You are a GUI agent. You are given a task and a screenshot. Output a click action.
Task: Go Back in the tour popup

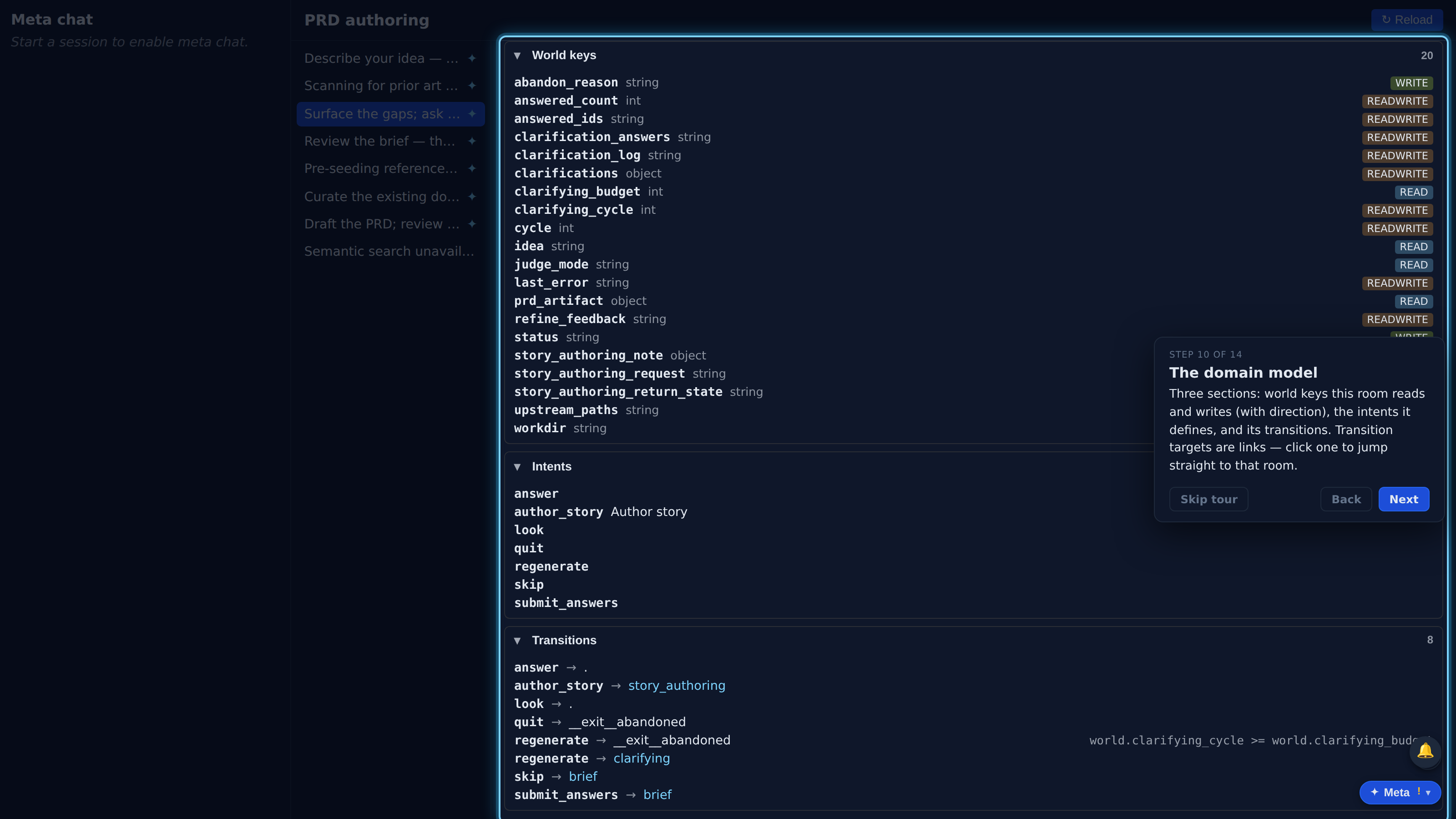pyautogui.click(x=1346, y=499)
